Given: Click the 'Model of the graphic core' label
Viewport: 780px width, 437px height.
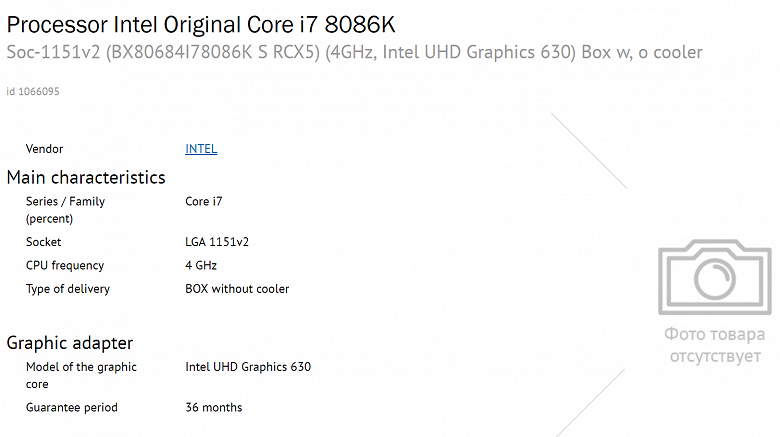Looking at the screenshot, I should pyautogui.click(x=81, y=375).
